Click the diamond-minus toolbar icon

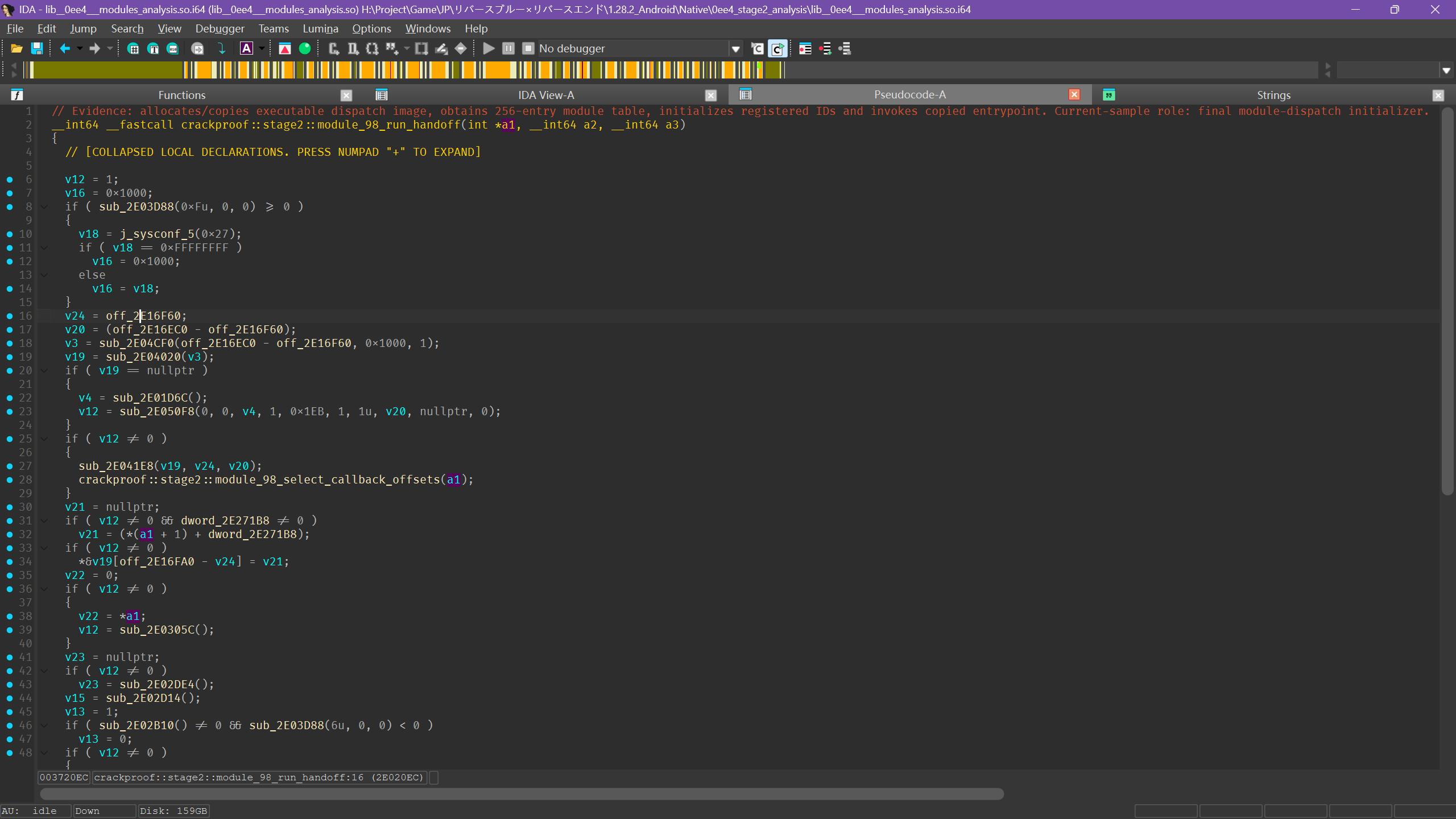point(461,49)
